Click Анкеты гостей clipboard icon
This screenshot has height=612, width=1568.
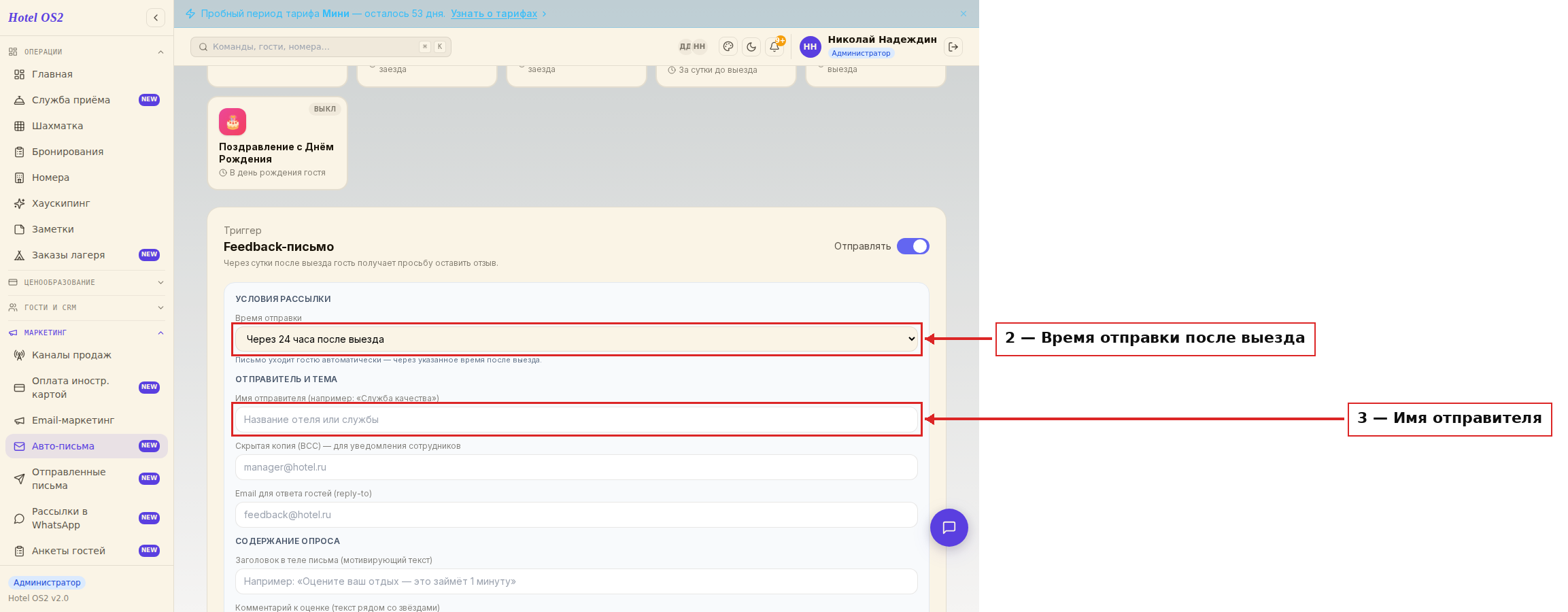[20, 551]
